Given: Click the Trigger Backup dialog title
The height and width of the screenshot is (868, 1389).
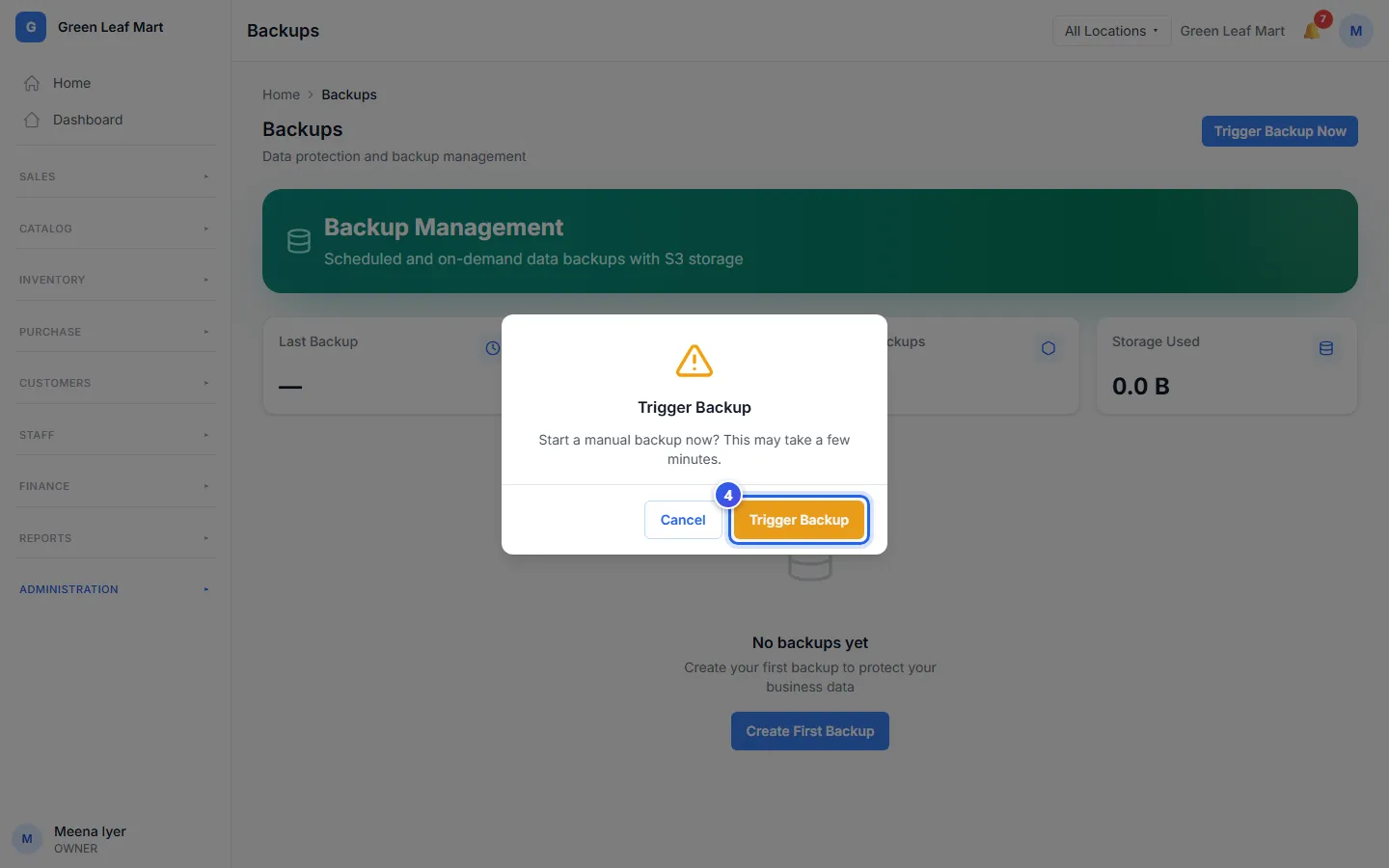Looking at the screenshot, I should 694,407.
